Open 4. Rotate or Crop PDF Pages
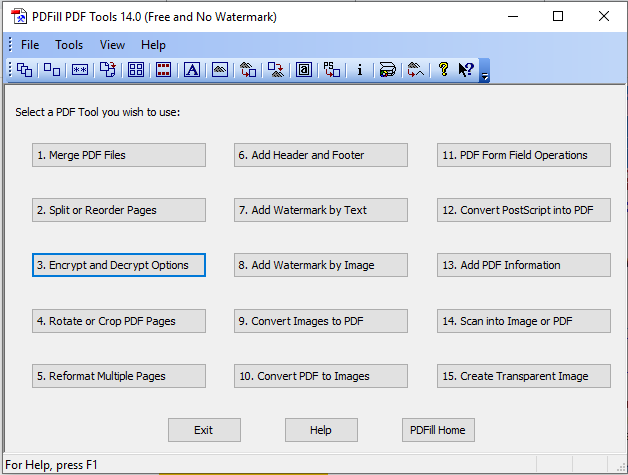Screen dimensions: 628x475 pos(119,321)
